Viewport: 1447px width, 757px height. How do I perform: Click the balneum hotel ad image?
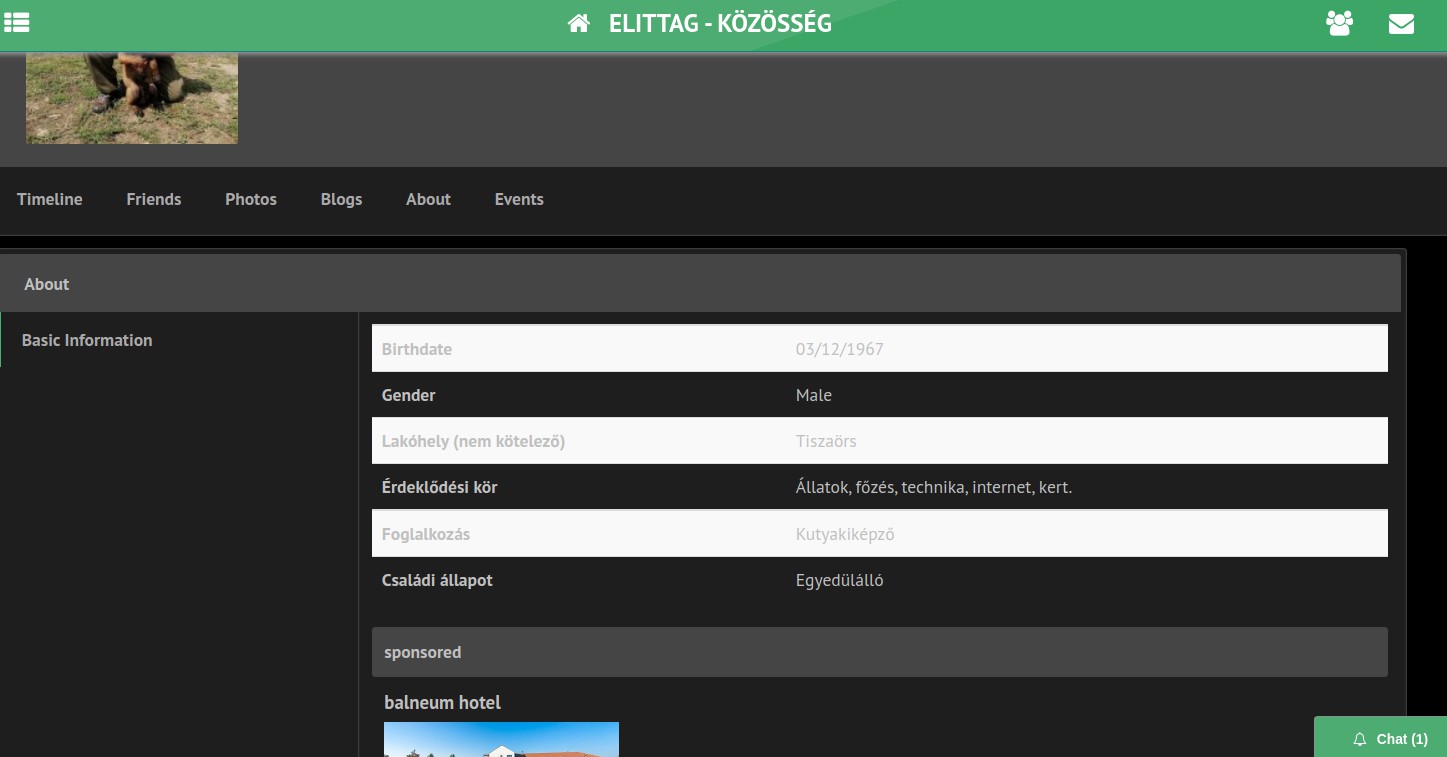click(501, 739)
